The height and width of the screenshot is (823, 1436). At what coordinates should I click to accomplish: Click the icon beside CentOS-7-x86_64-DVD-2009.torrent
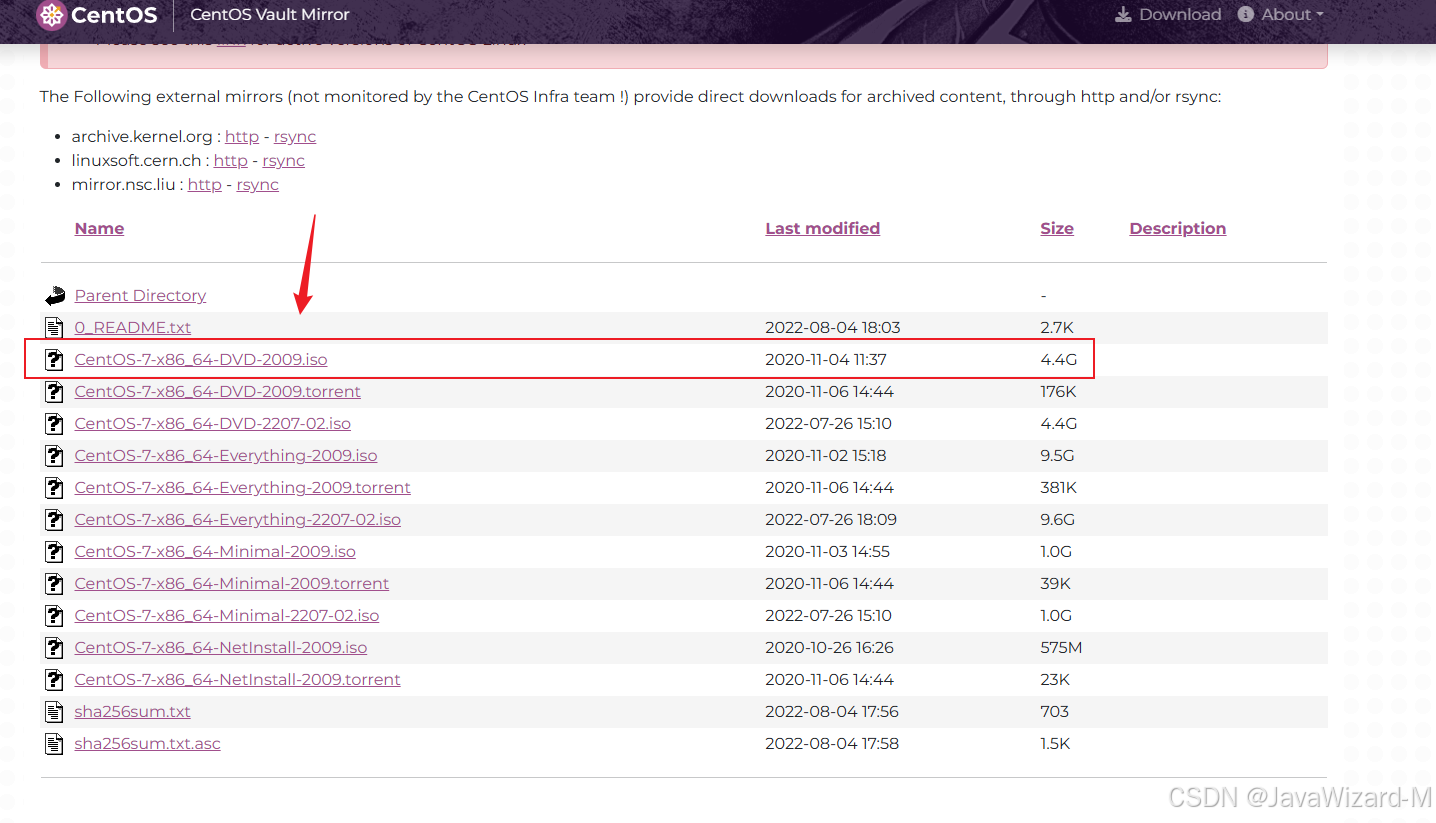(54, 392)
